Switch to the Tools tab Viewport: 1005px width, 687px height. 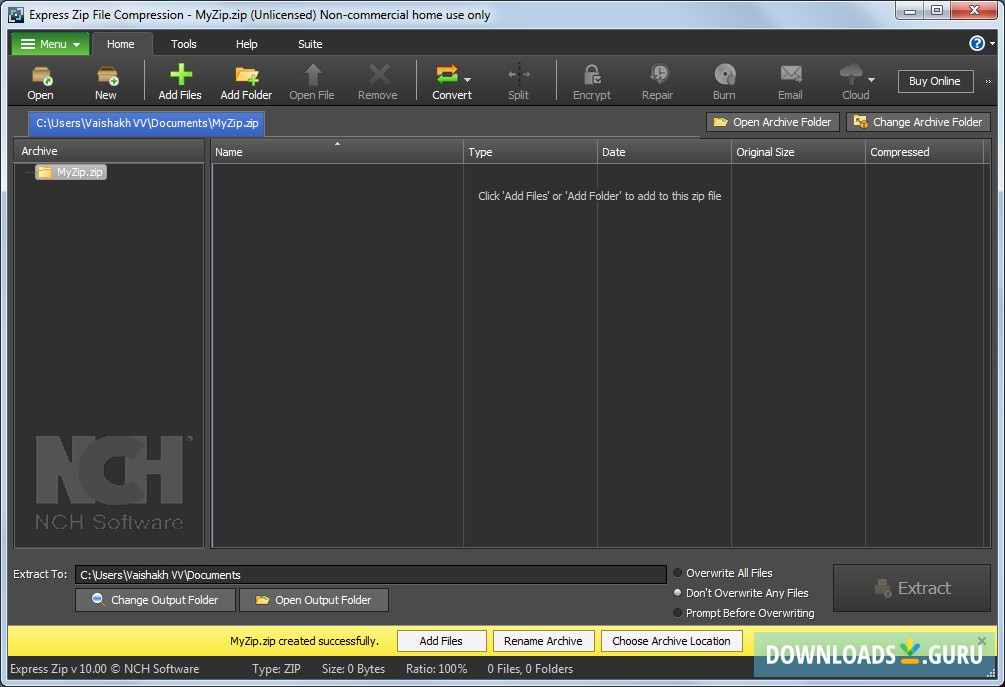click(184, 44)
